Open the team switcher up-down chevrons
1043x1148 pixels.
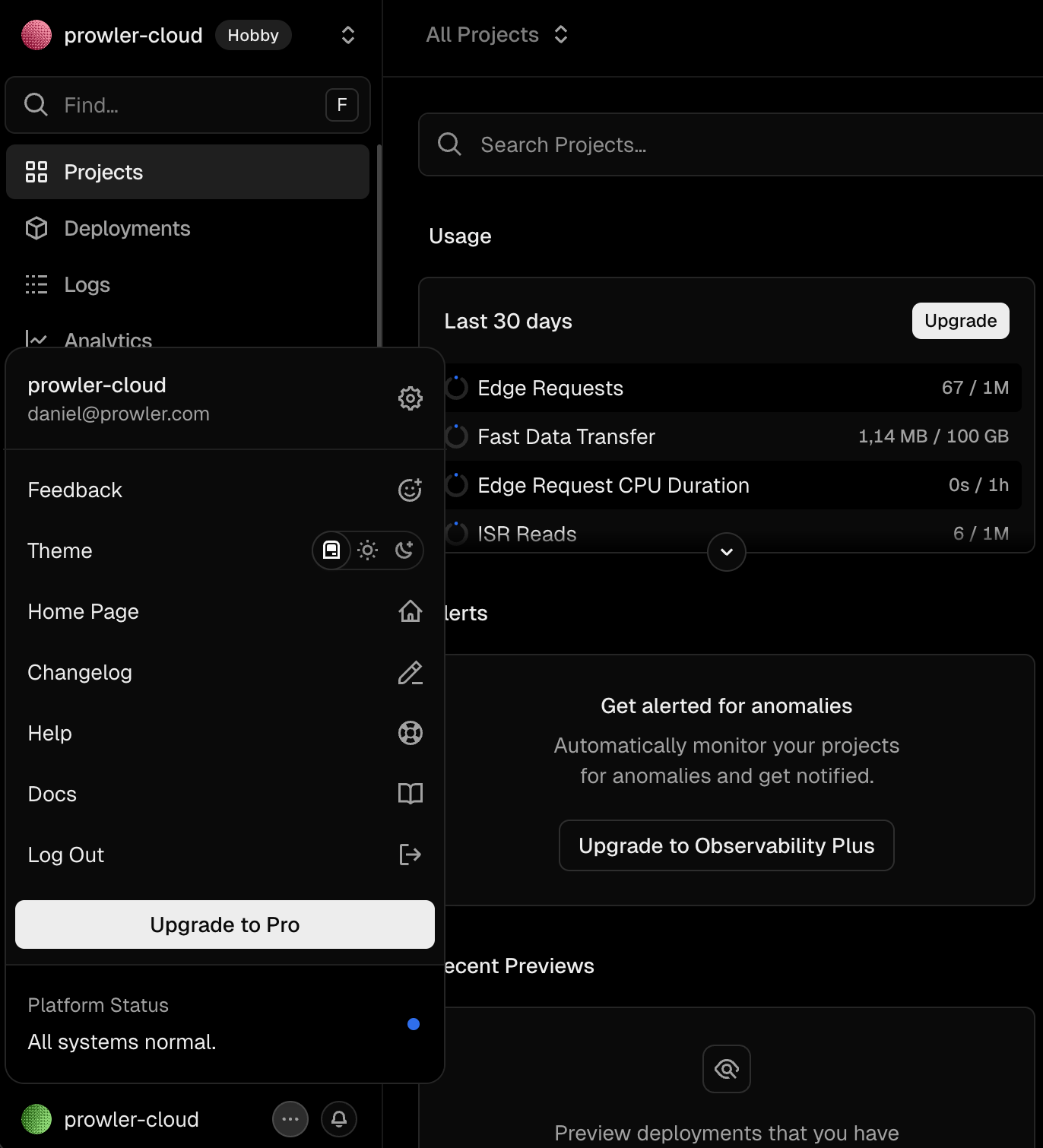tap(348, 35)
